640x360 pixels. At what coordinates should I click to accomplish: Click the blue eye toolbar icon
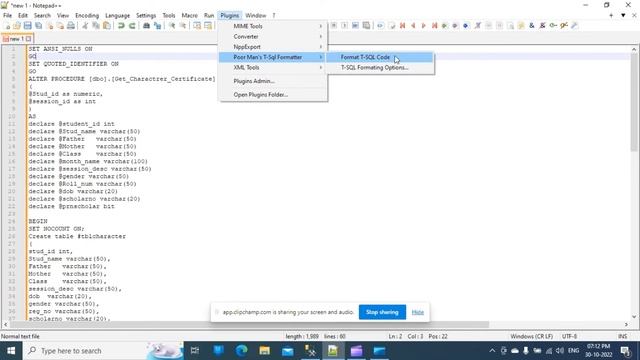pos(380,26)
